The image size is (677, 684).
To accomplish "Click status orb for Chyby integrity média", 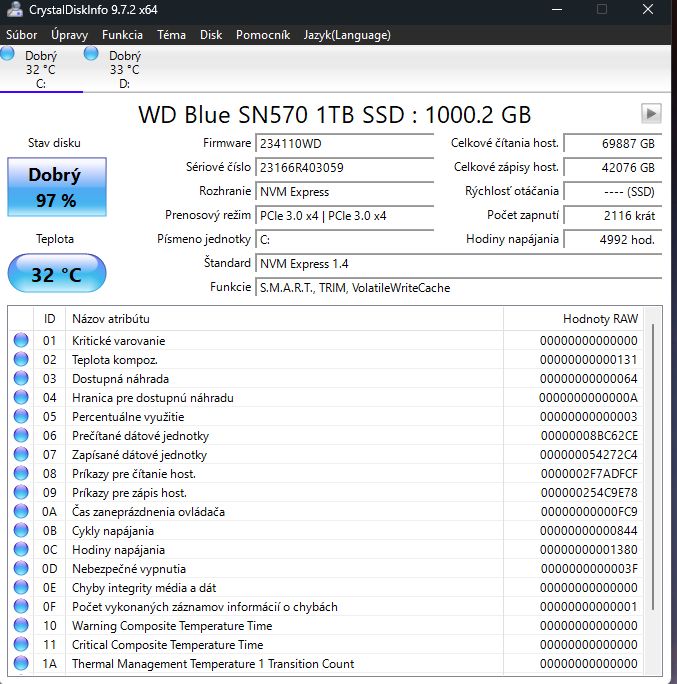I will 21,587.
